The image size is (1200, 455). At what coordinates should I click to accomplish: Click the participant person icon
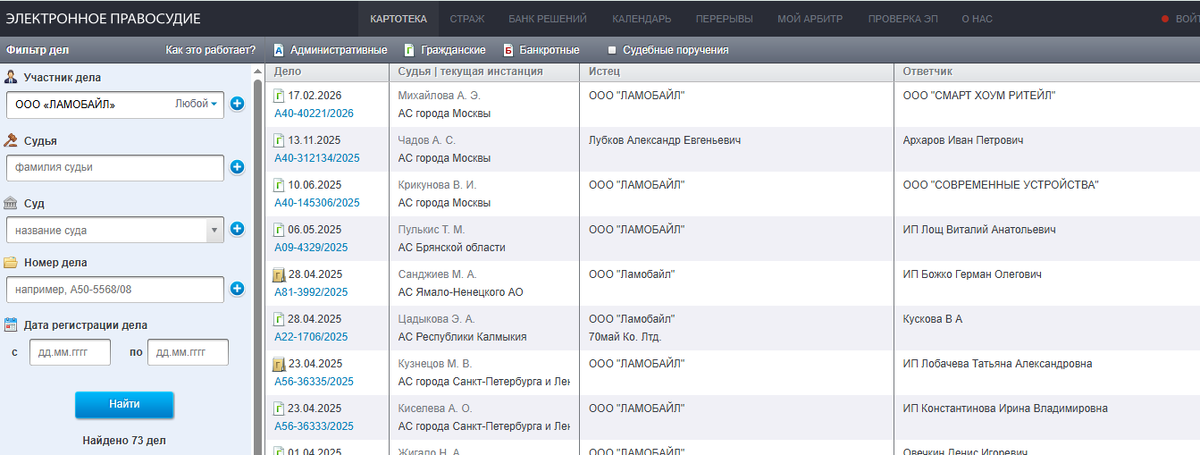click(11, 77)
